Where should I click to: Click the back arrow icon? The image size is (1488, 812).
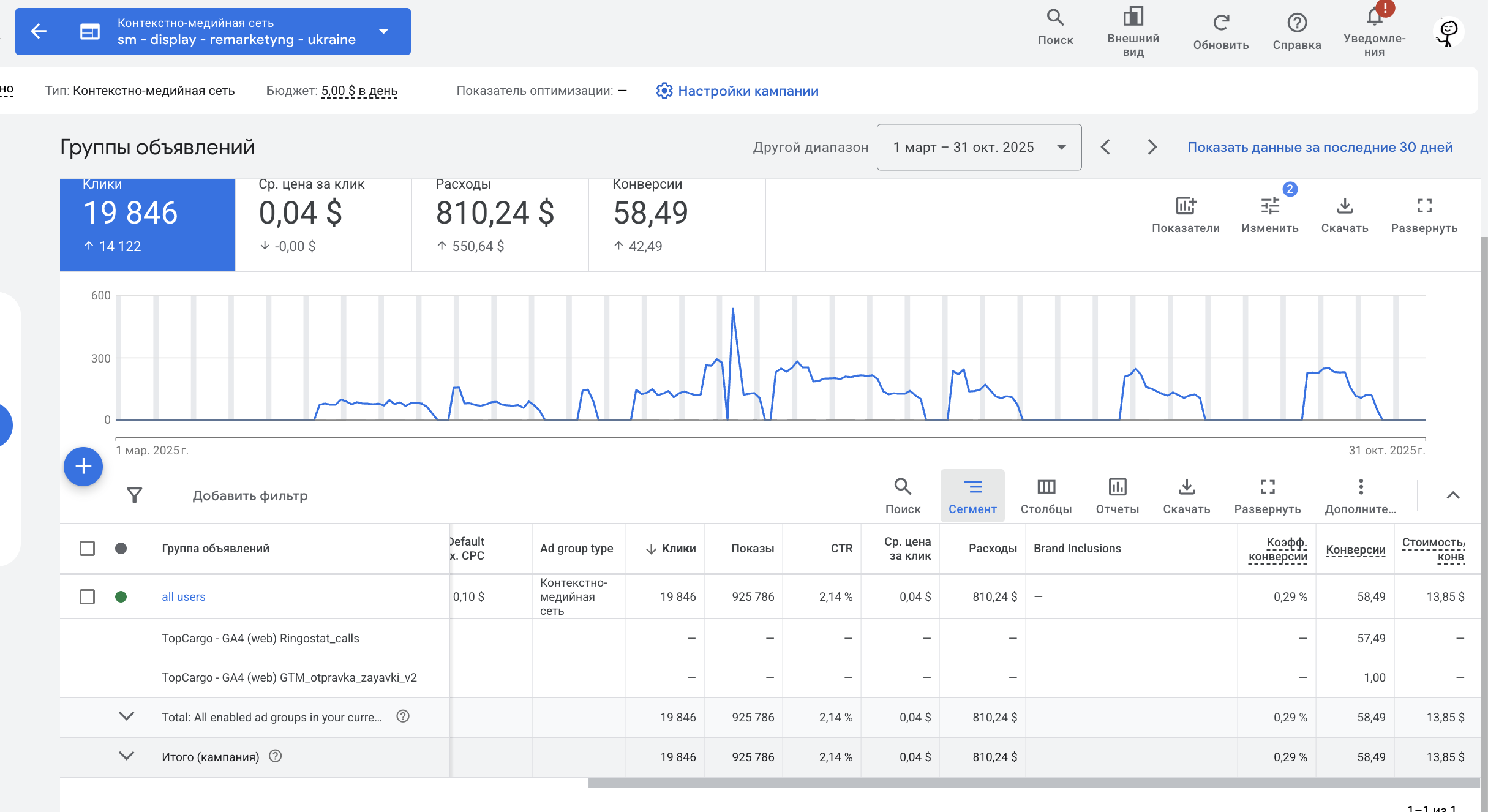click(39, 31)
